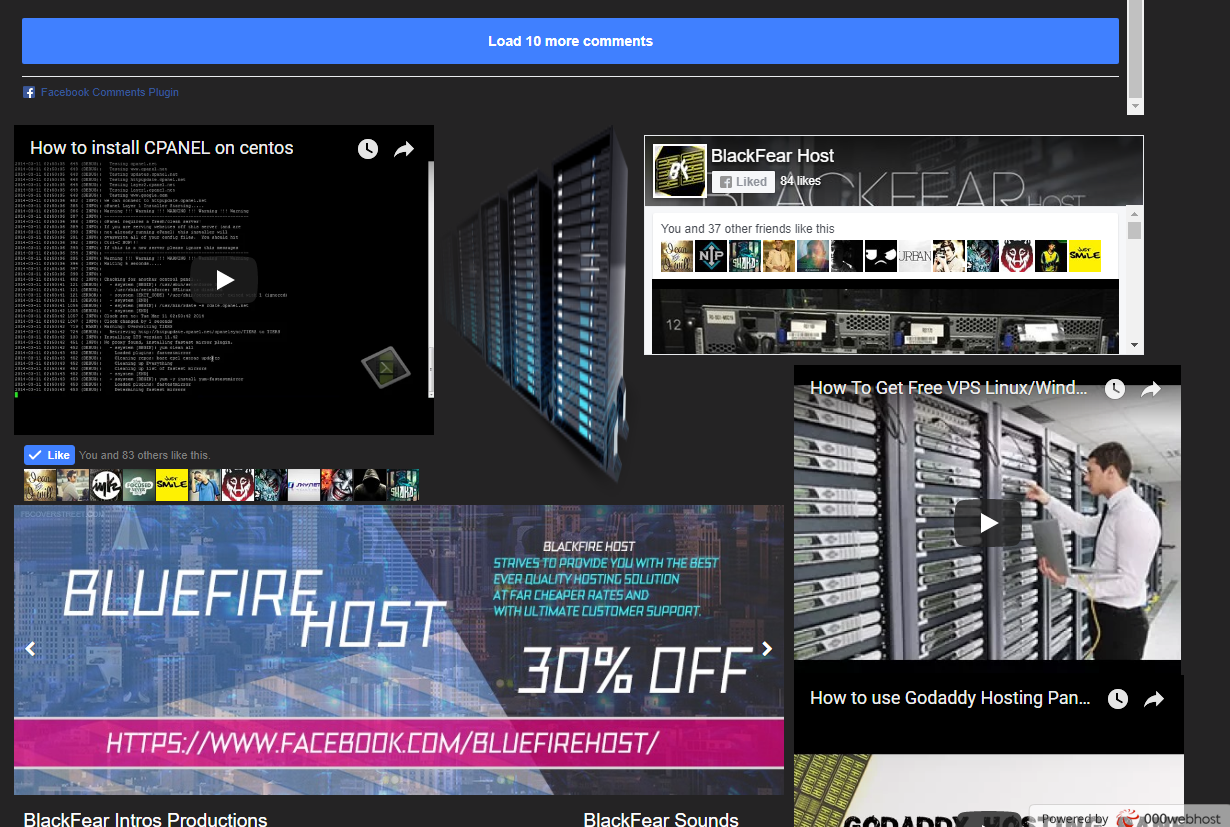
Task: Go to next slide in BlueFire Host carousel
Action: (767, 649)
